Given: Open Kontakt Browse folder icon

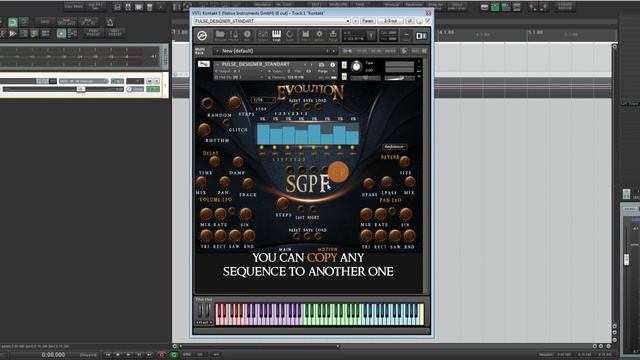Looking at the screenshot, I should 220,35.
